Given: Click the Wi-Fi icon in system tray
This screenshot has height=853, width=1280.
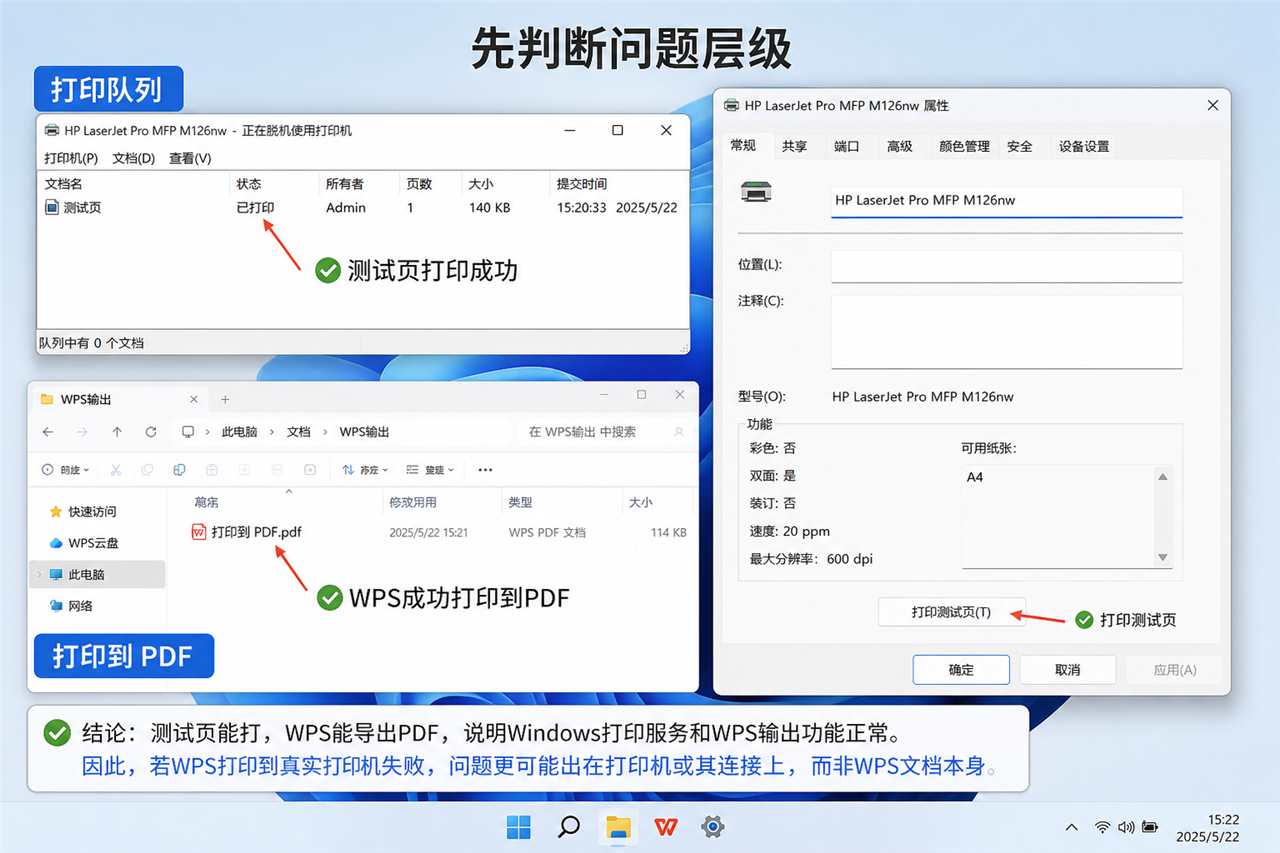Looking at the screenshot, I should point(1102,827).
